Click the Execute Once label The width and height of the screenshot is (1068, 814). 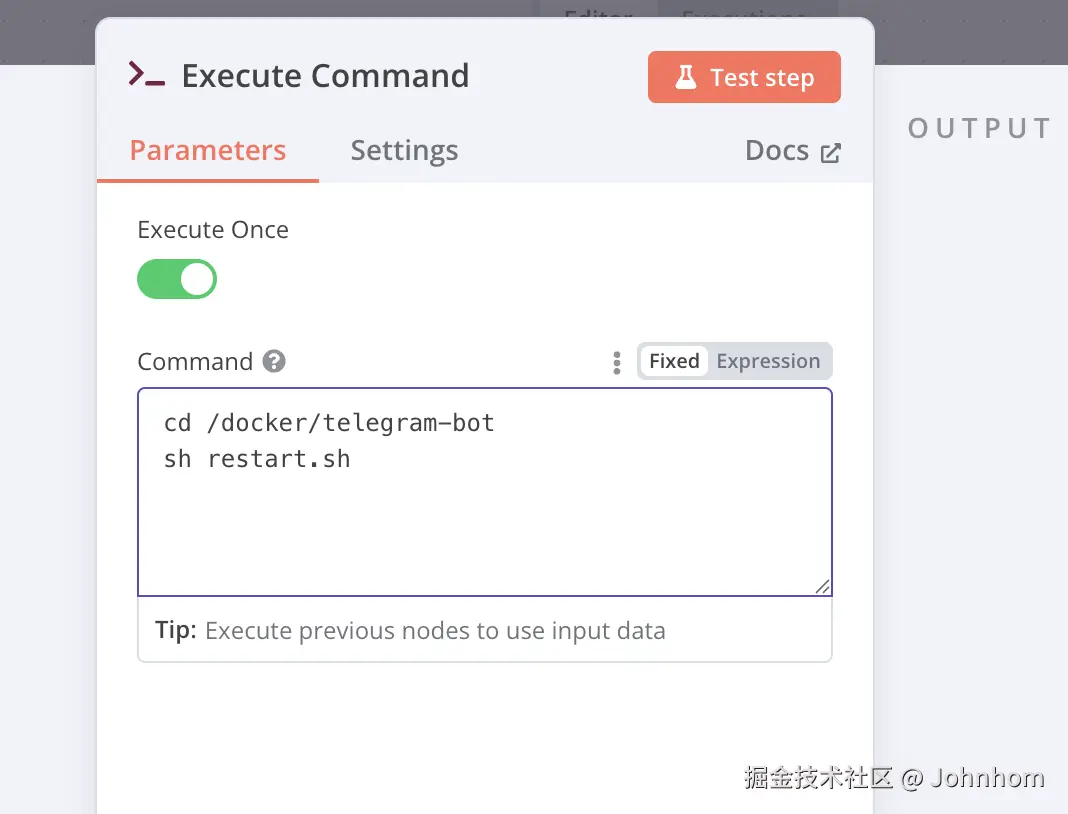[x=213, y=230]
